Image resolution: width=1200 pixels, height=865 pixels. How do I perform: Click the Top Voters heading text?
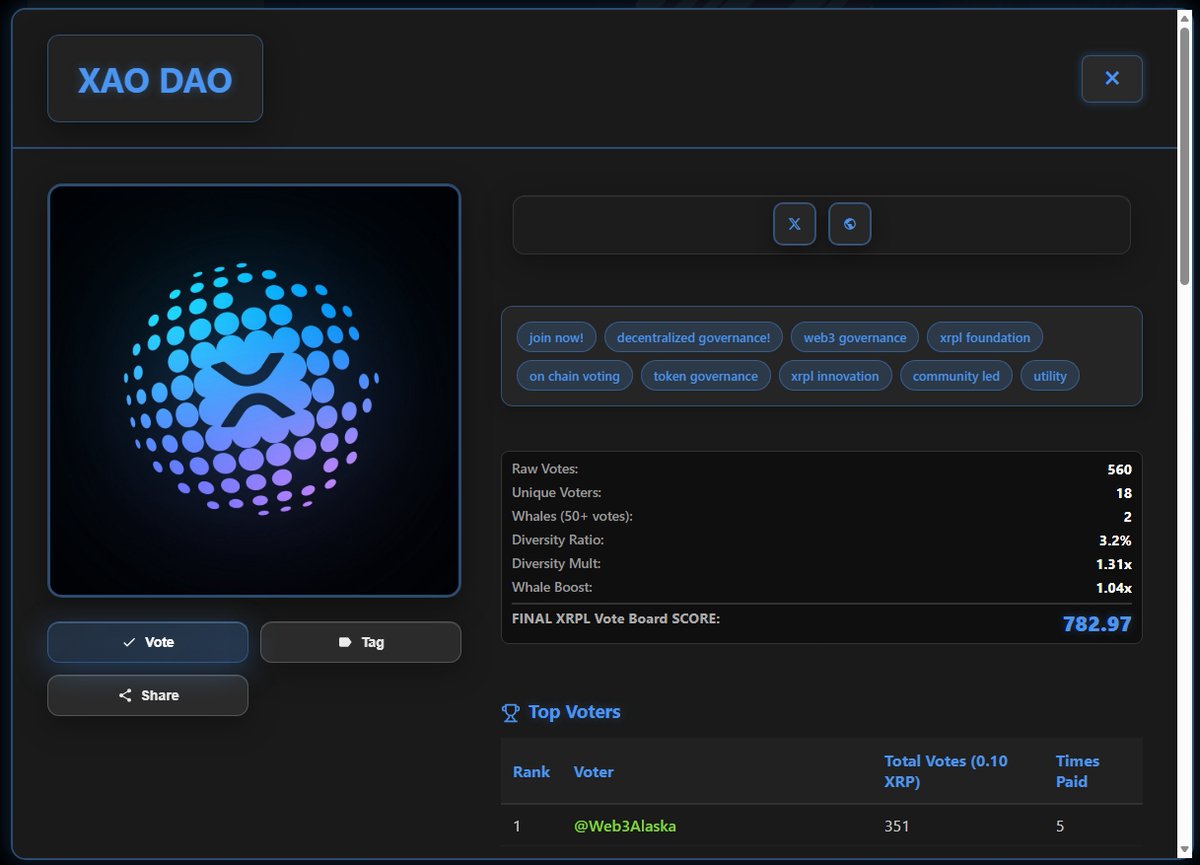(574, 712)
